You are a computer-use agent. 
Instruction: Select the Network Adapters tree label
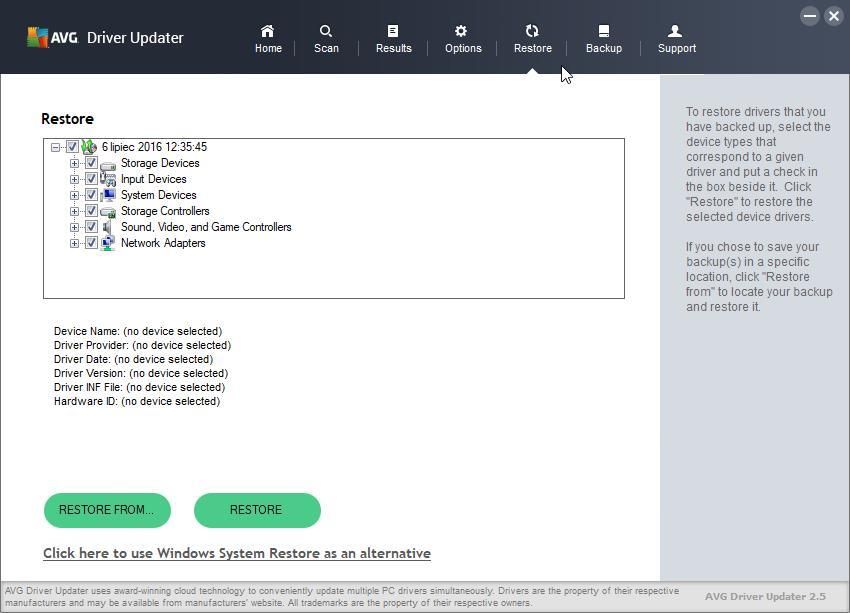pos(163,243)
